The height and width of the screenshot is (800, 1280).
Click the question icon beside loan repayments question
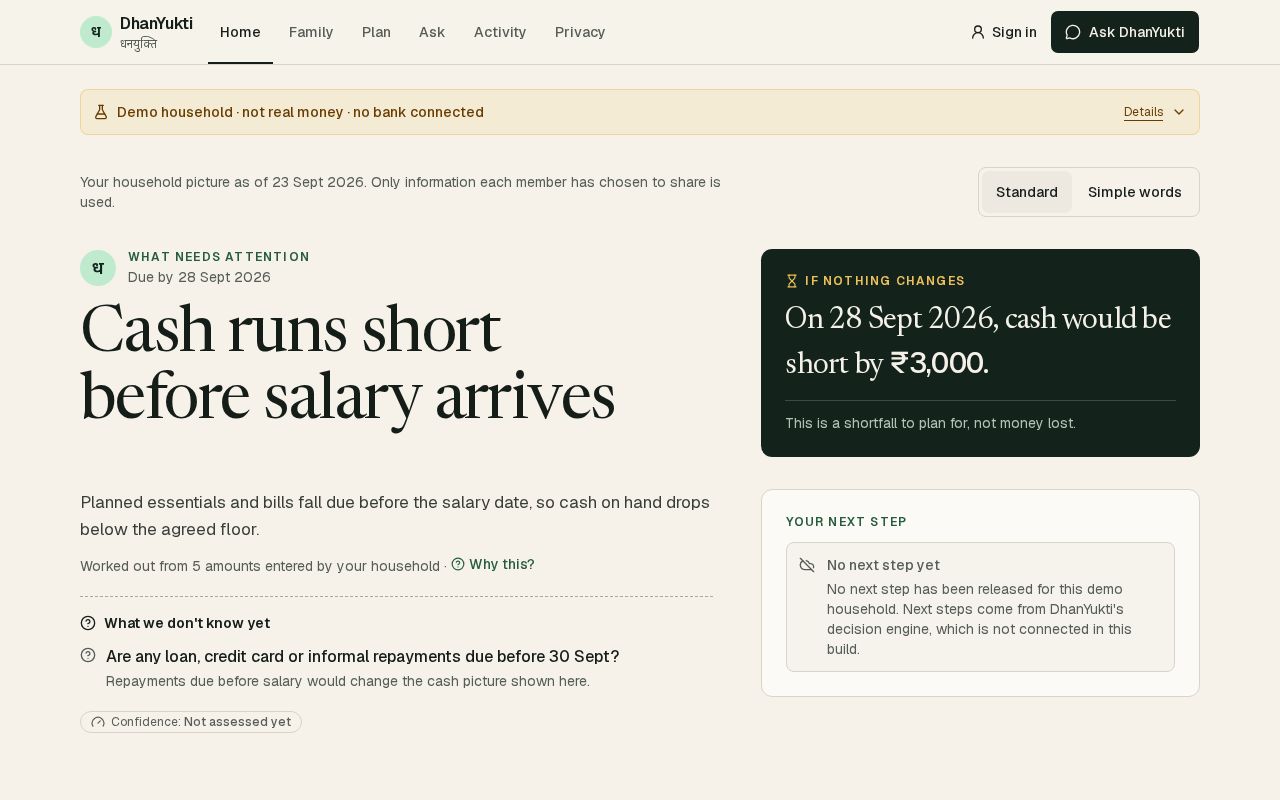point(88,655)
